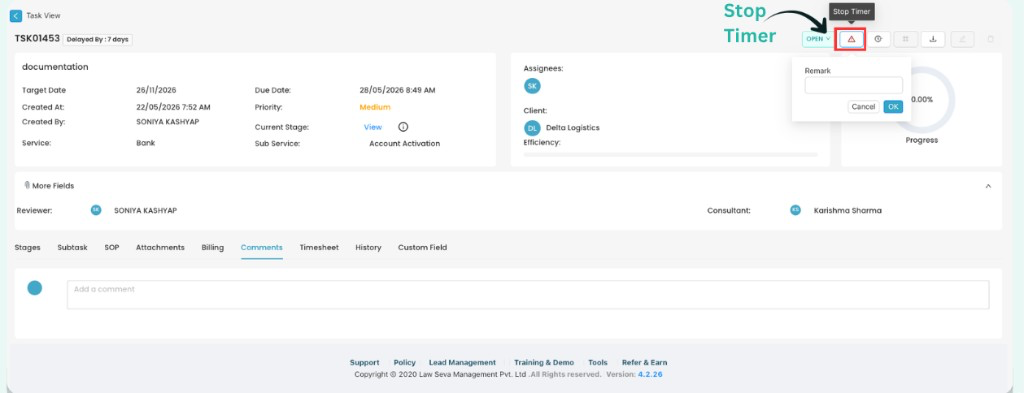Viewport: 1024px width, 393px height.
Task: Click version number 4.2.26
Action: [650, 375]
